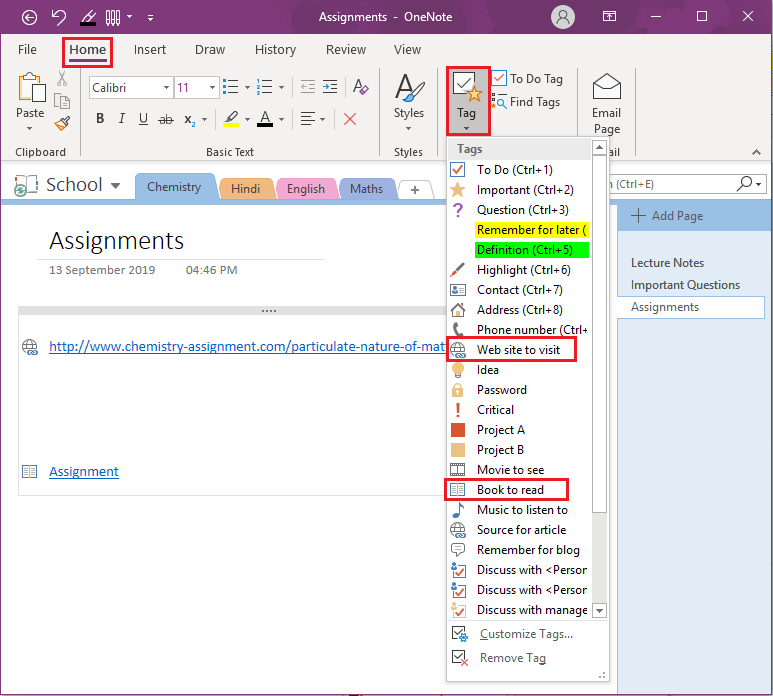The height and width of the screenshot is (696, 773).
Task: Cut selection with the scissors icon
Action: click(x=62, y=78)
